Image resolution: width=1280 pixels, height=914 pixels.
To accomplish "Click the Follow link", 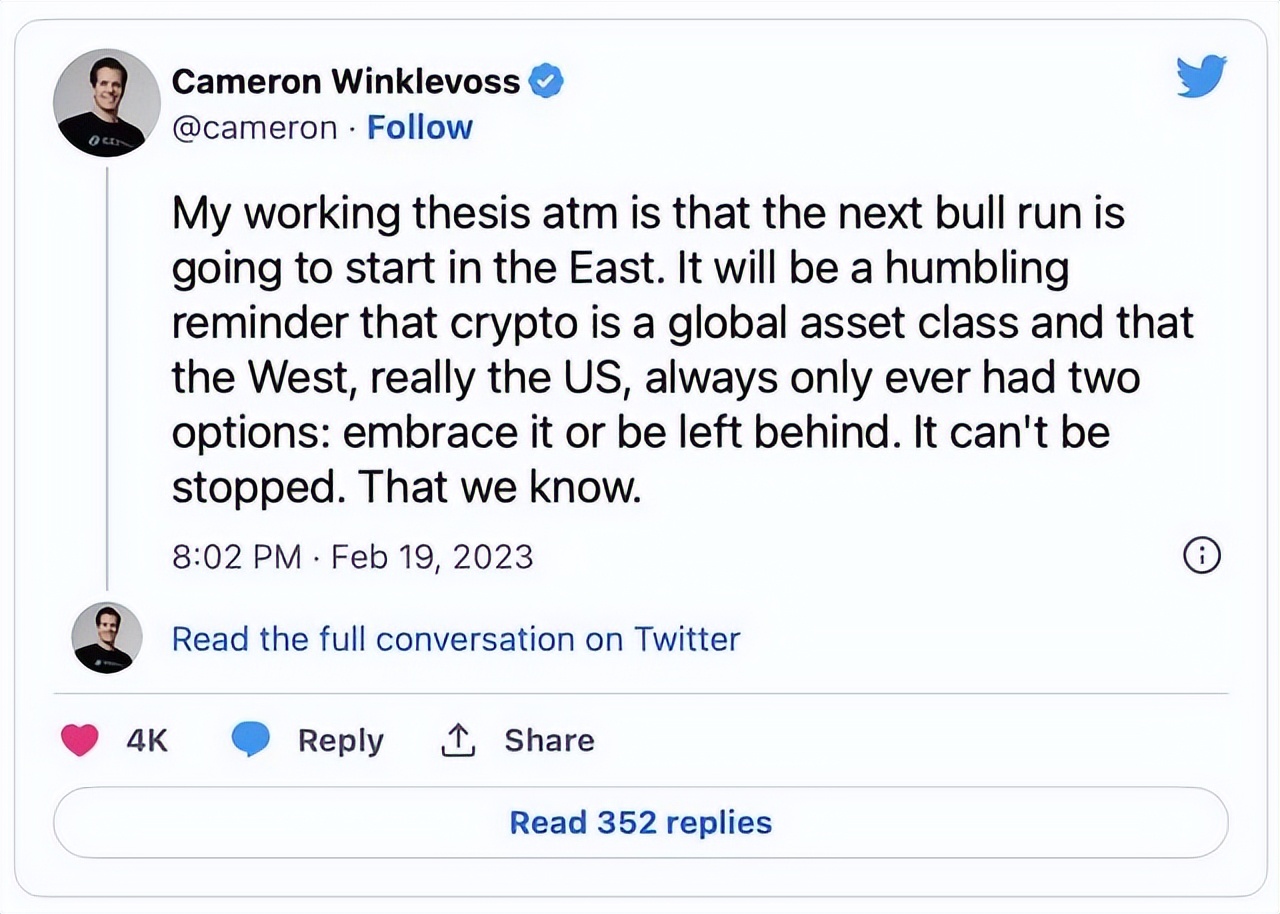I will pyautogui.click(x=419, y=127).
